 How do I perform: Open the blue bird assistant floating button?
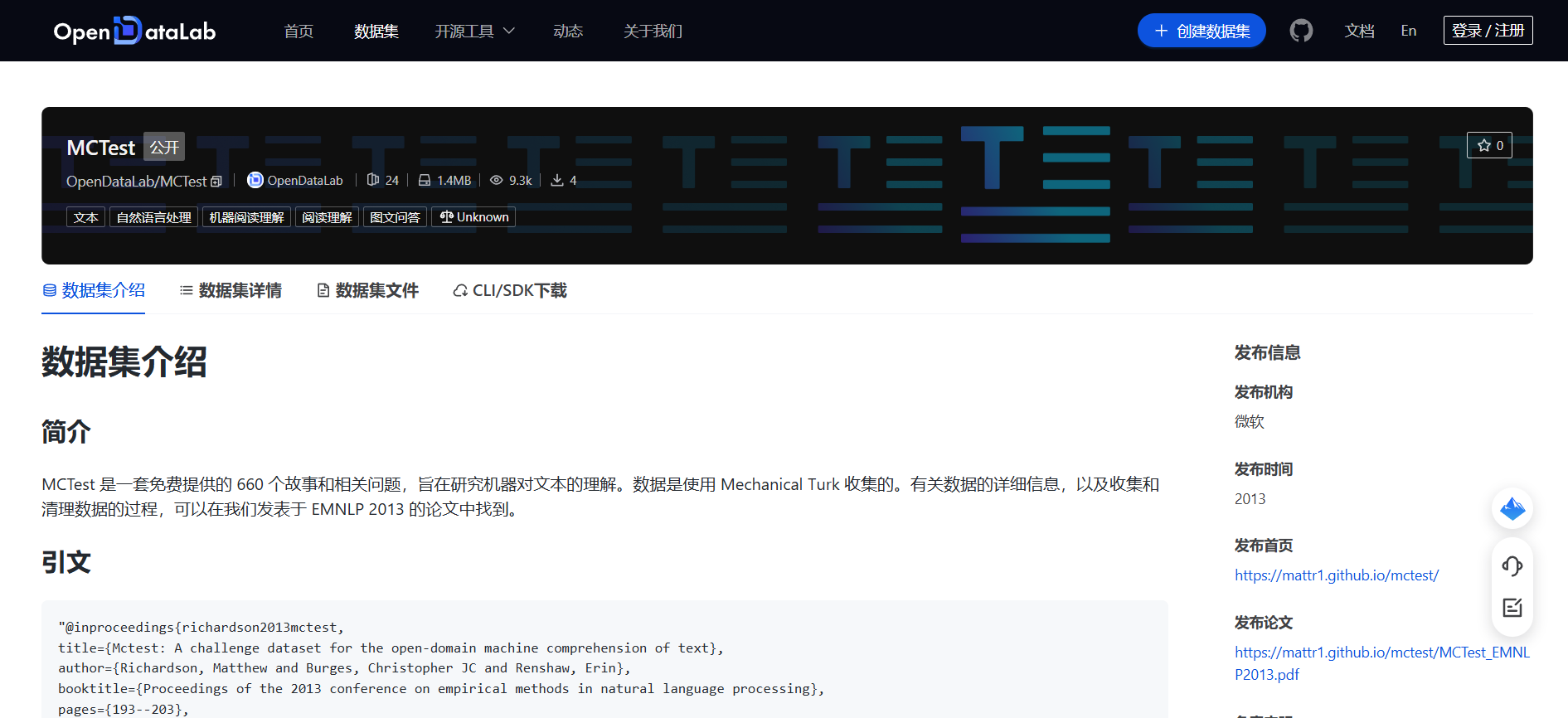click(1512, 508)
